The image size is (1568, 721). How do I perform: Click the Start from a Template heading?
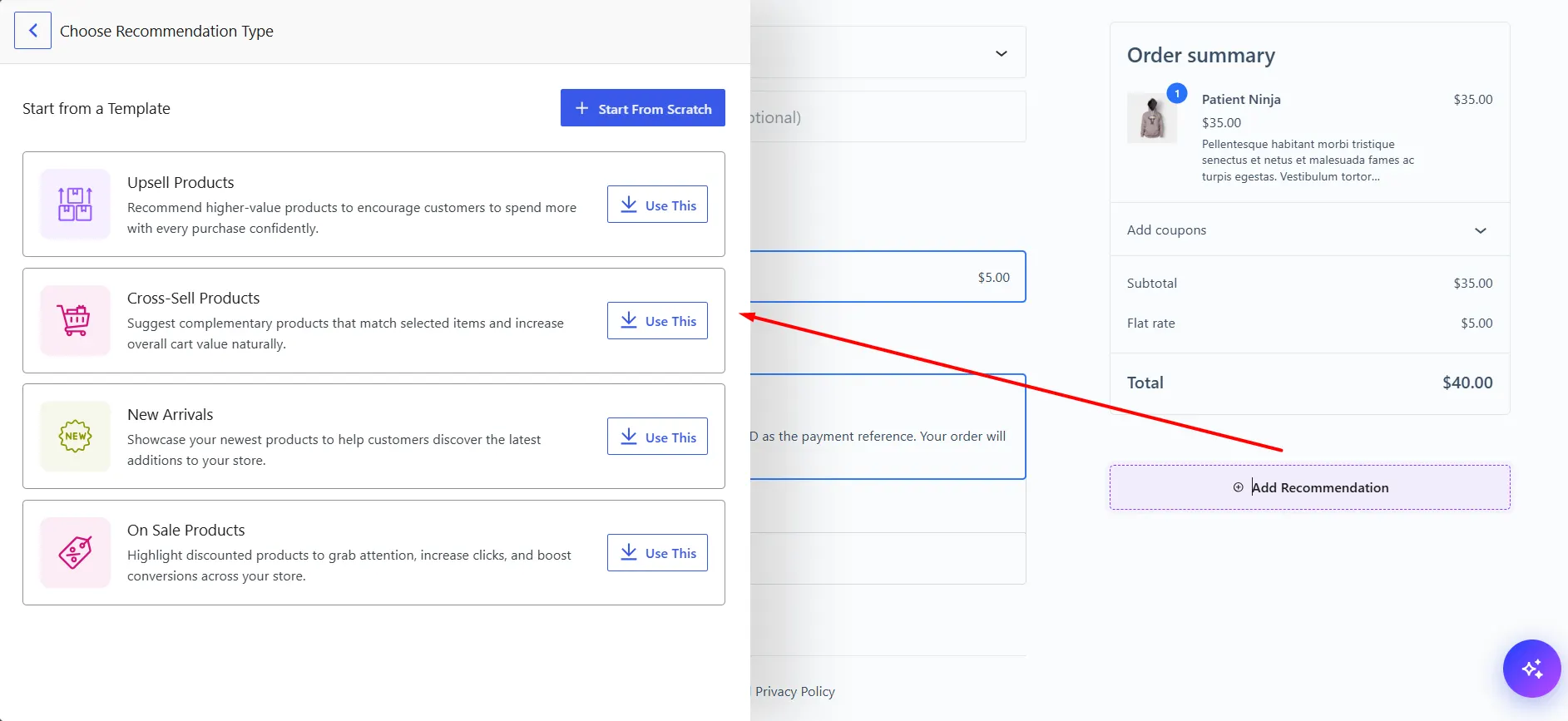pyautogui.click(x=96, y=108)
